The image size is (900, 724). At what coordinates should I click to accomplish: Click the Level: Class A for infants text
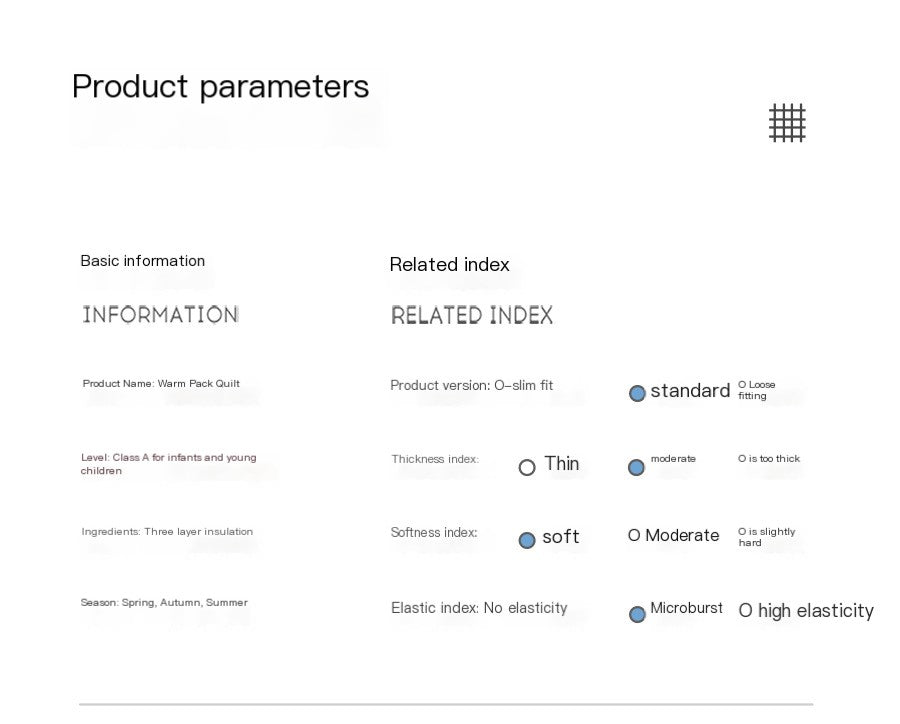click(168, 464)
